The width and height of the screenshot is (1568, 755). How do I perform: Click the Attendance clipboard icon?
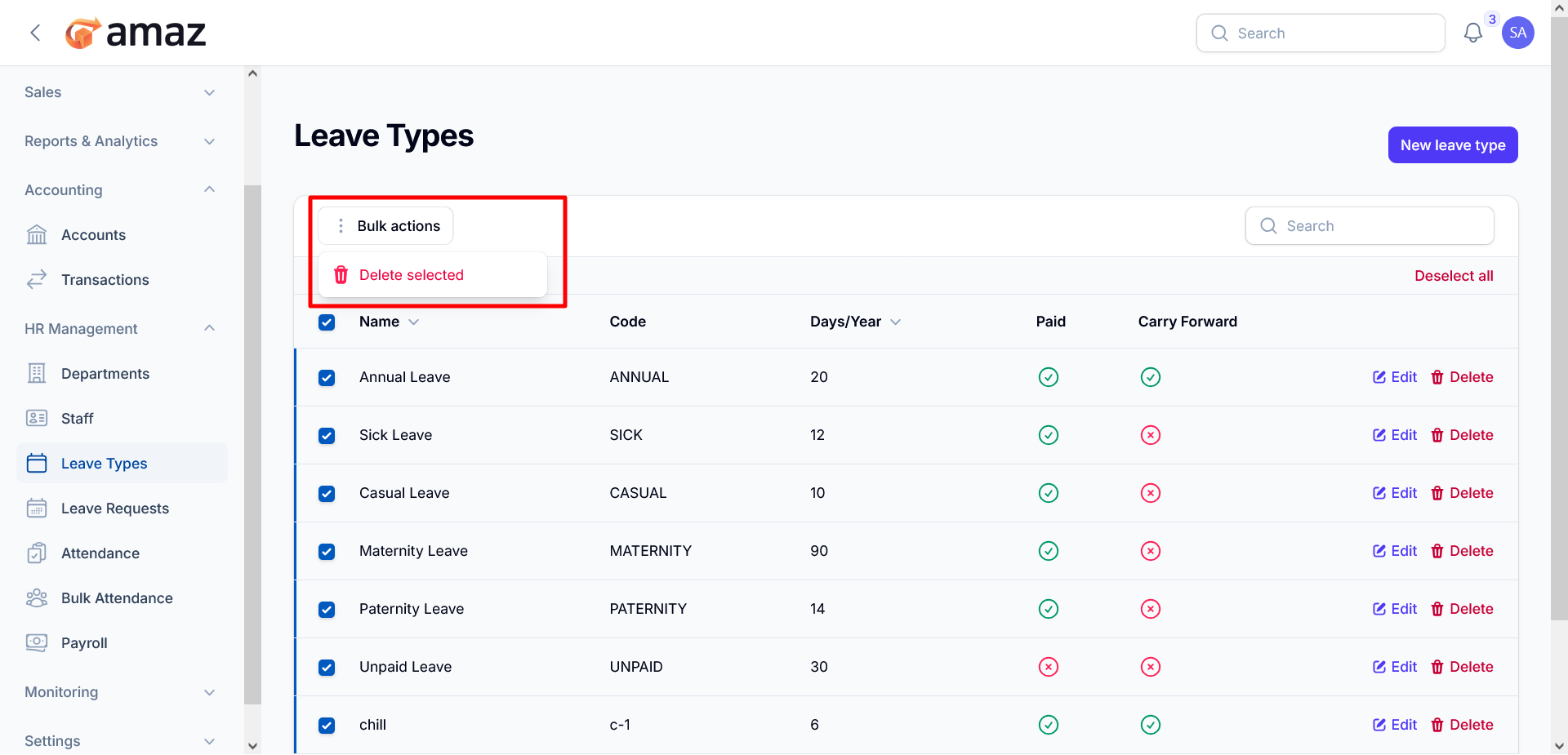(37, 553)
